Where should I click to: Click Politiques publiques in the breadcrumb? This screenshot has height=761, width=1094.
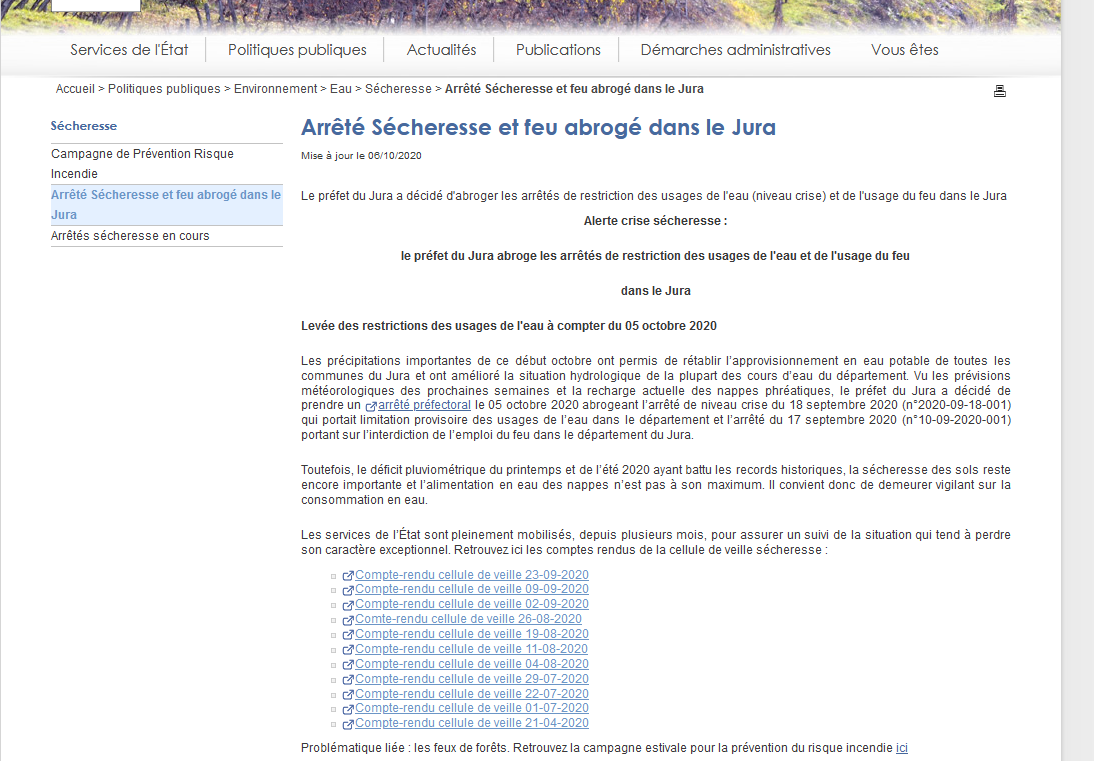click(x=164, y=89)
